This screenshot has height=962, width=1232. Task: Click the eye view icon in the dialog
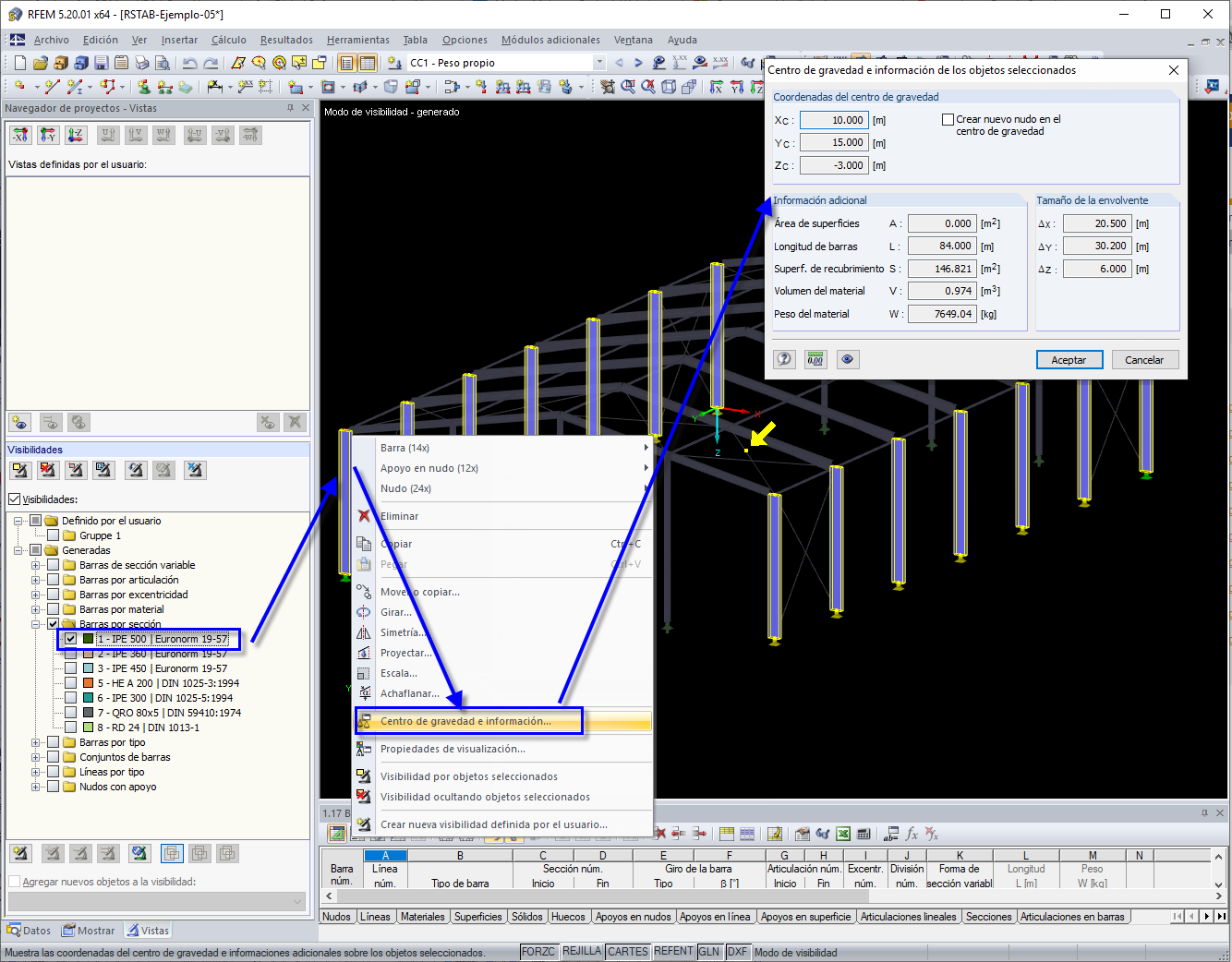pyautogui.click(x=847, y=359)
